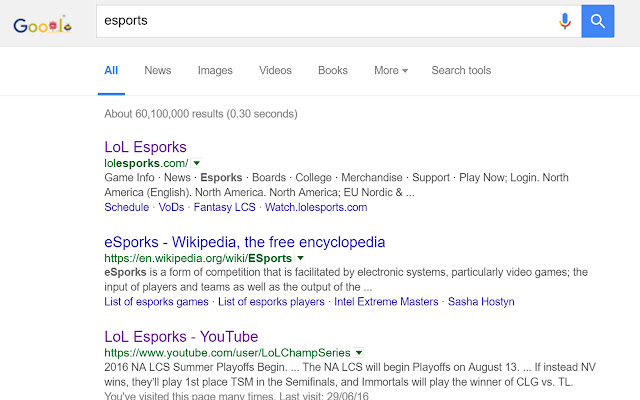Open Search tools
Image resolution: width=640 pixels, height=400 pixels.
pyautogui.click(x=461, y=71)
